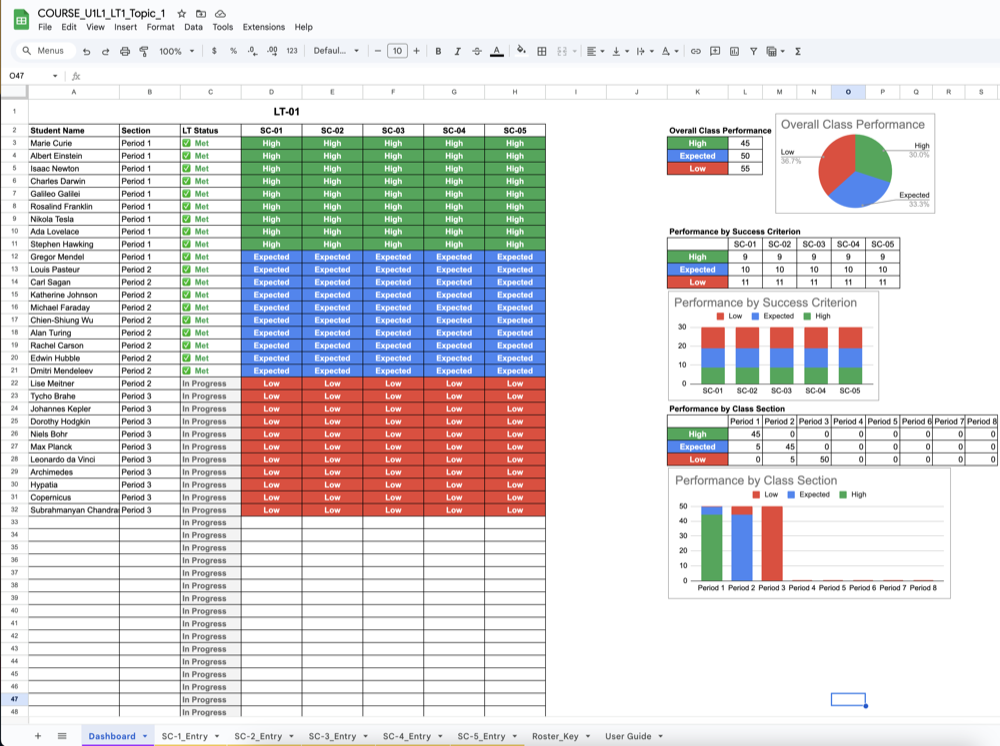Click the Print icon

tap(126, 51)
